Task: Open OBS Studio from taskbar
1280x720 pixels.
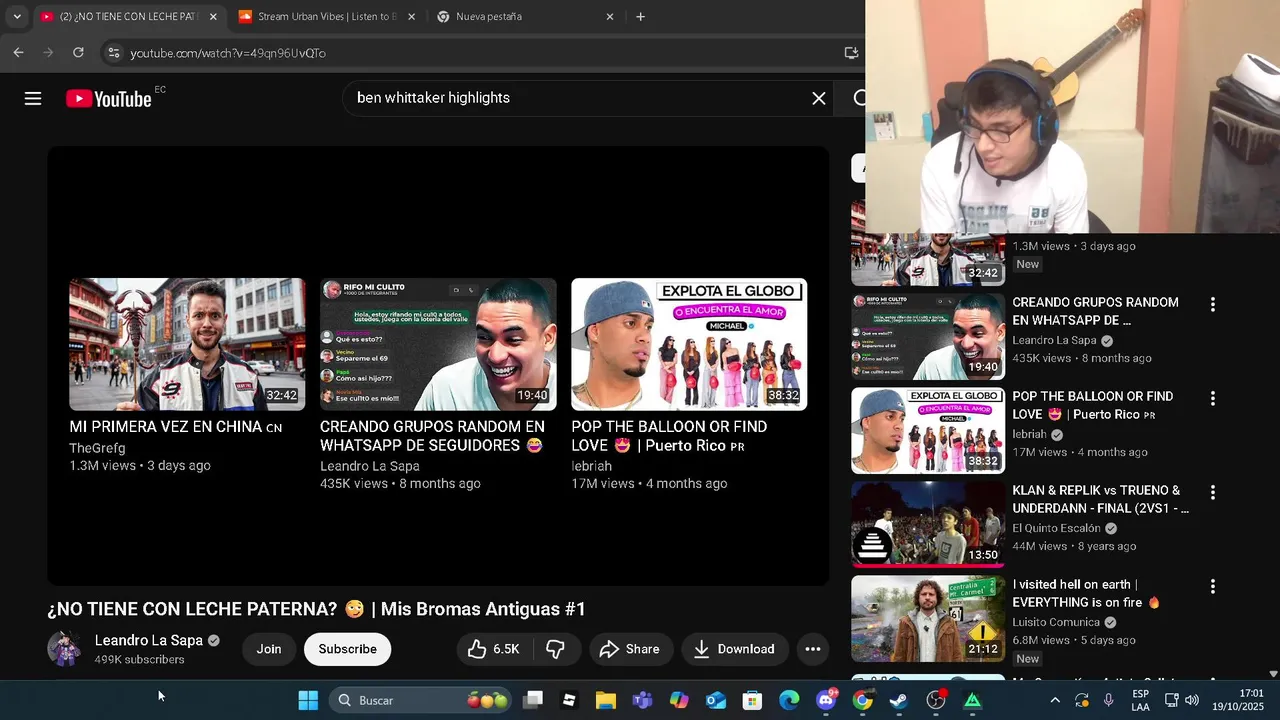Action: point(936,700)
